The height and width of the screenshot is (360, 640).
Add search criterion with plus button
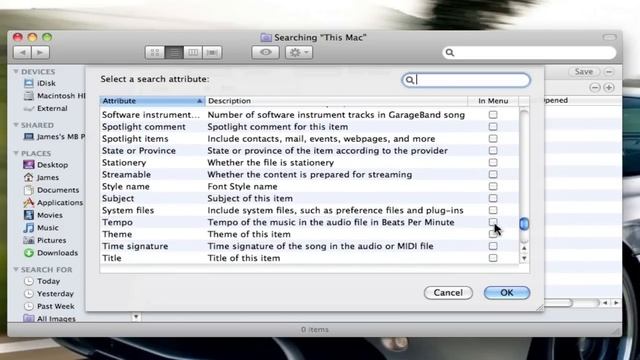pyautogui.click(x=609, y=87)
